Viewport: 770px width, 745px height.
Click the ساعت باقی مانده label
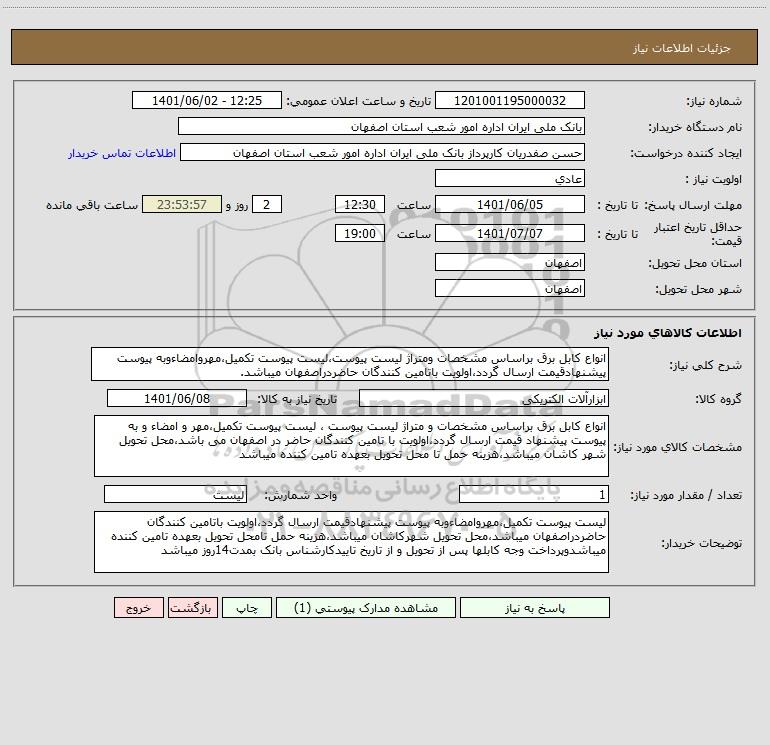pos(92,205)
